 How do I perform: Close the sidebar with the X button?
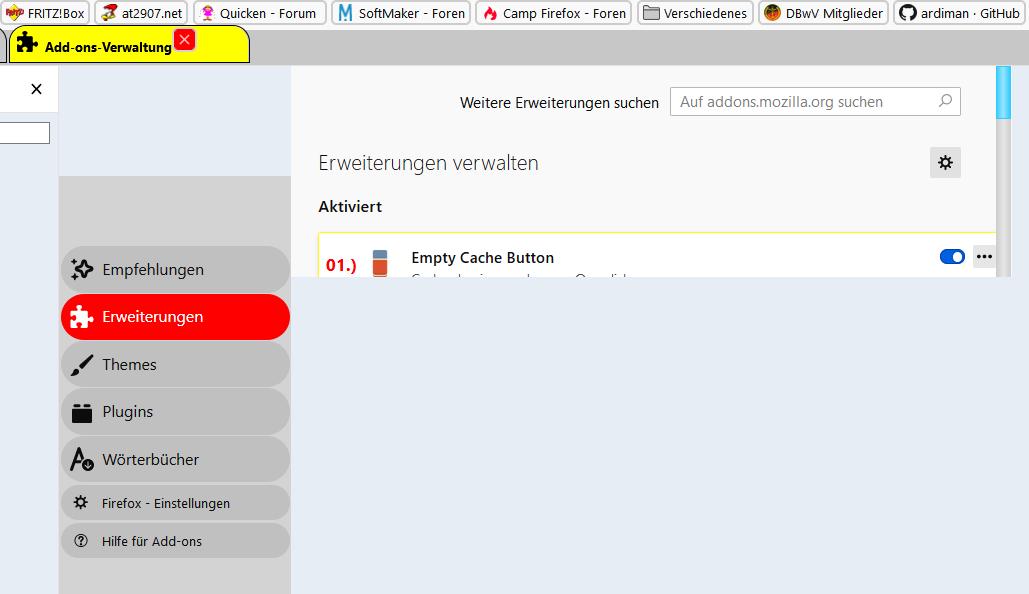tap(36, 89)
